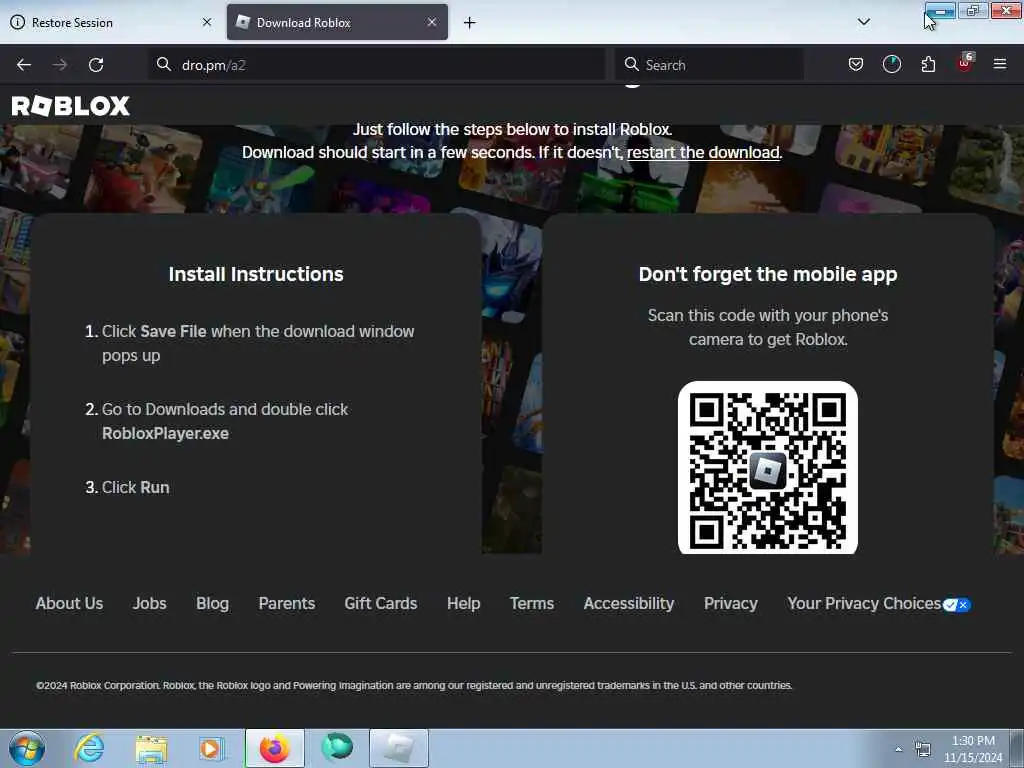Screen dimensions: 1024x768
Task: Click the Save File instruction text
Action: click(x=173, y=331)
